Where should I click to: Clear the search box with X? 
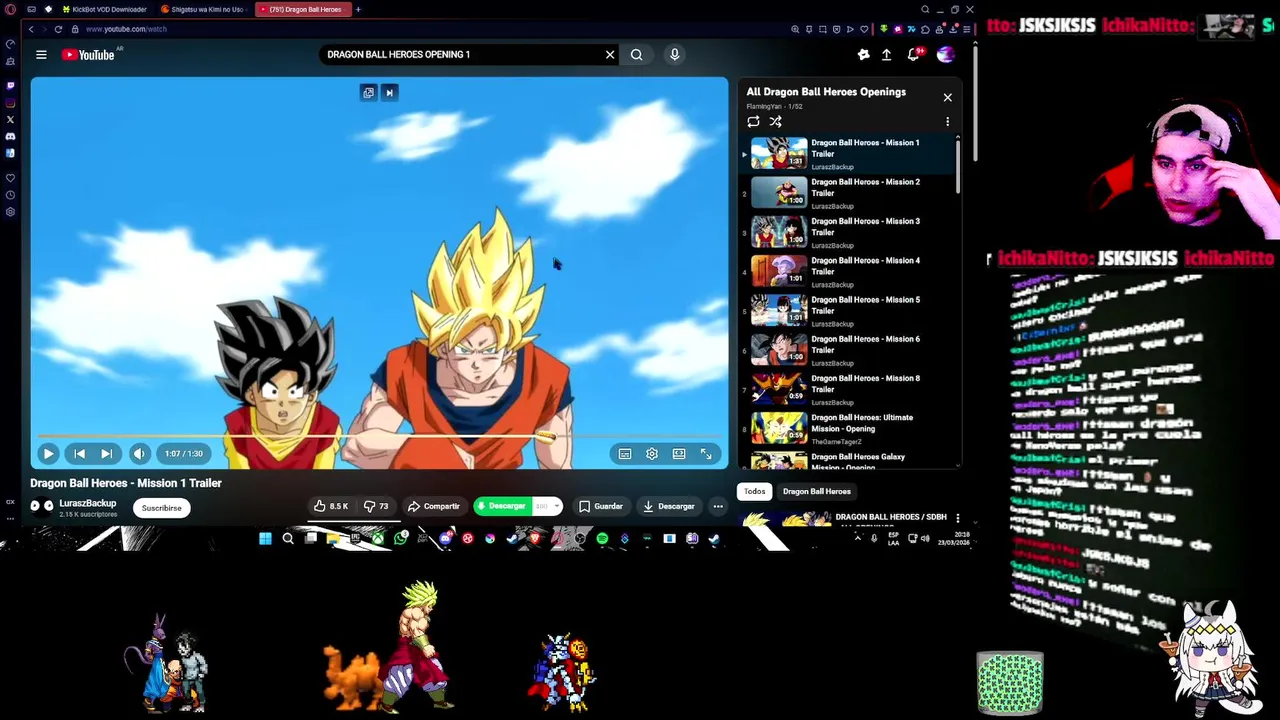pyautogui.click(x=610, y=55)
